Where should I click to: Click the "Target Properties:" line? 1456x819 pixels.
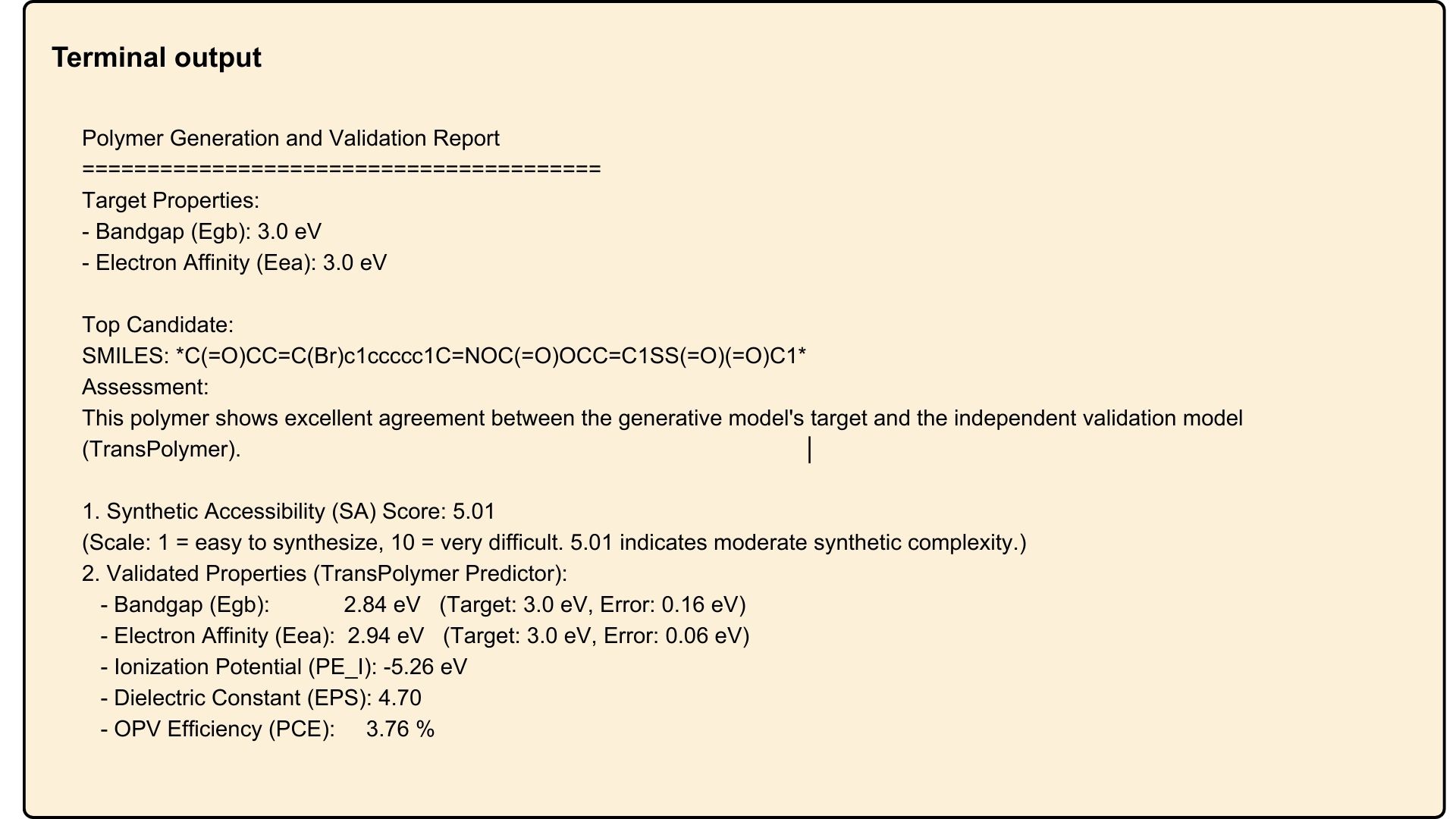pos(171,201)
